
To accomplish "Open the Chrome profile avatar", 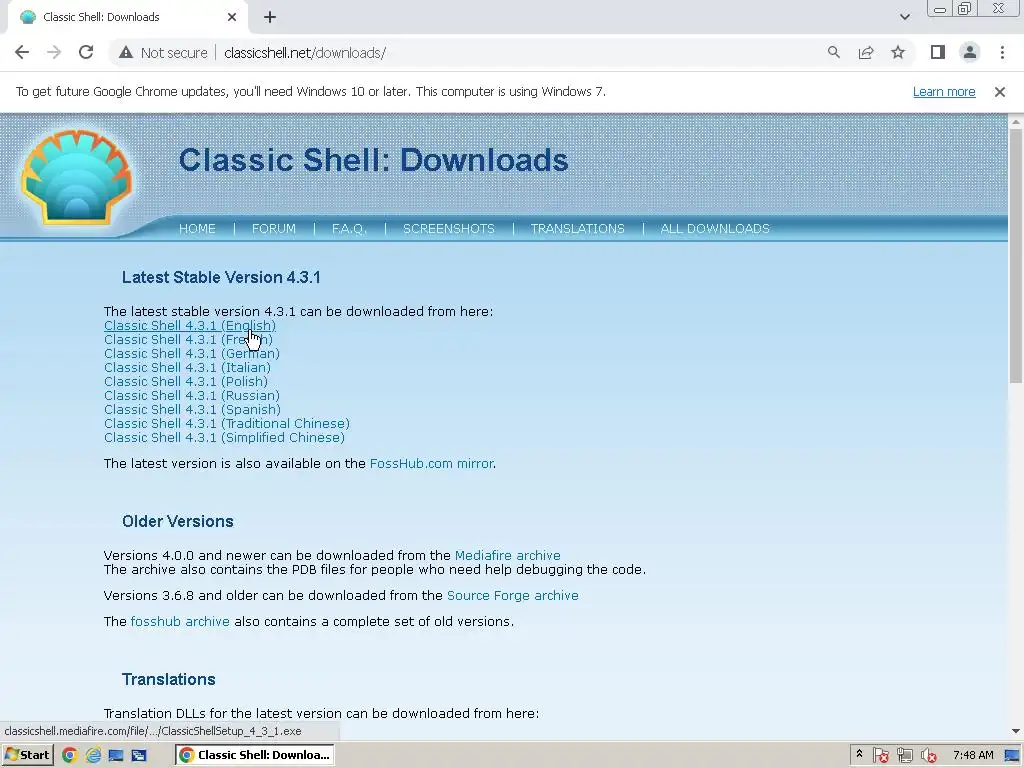I will (970, 52).
